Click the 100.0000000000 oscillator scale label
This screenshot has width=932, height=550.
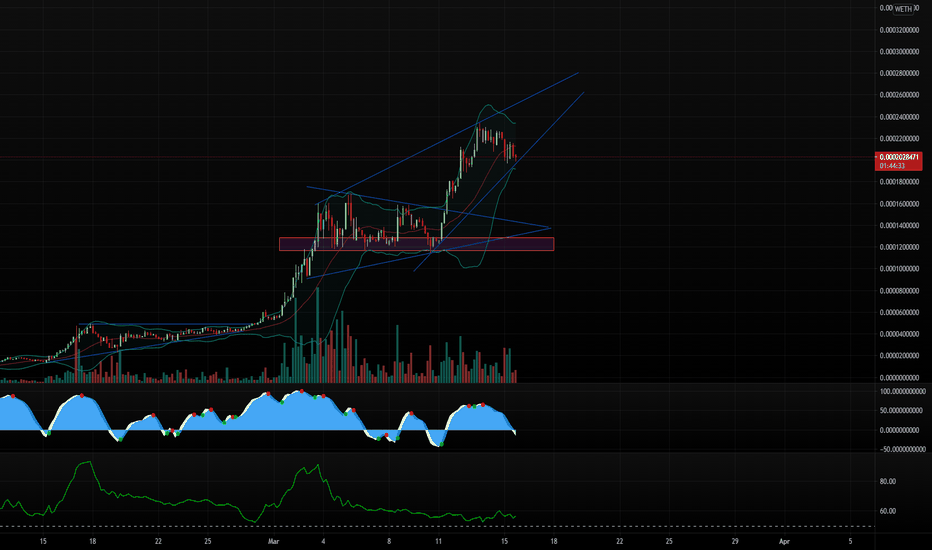(x=902, y=391)
